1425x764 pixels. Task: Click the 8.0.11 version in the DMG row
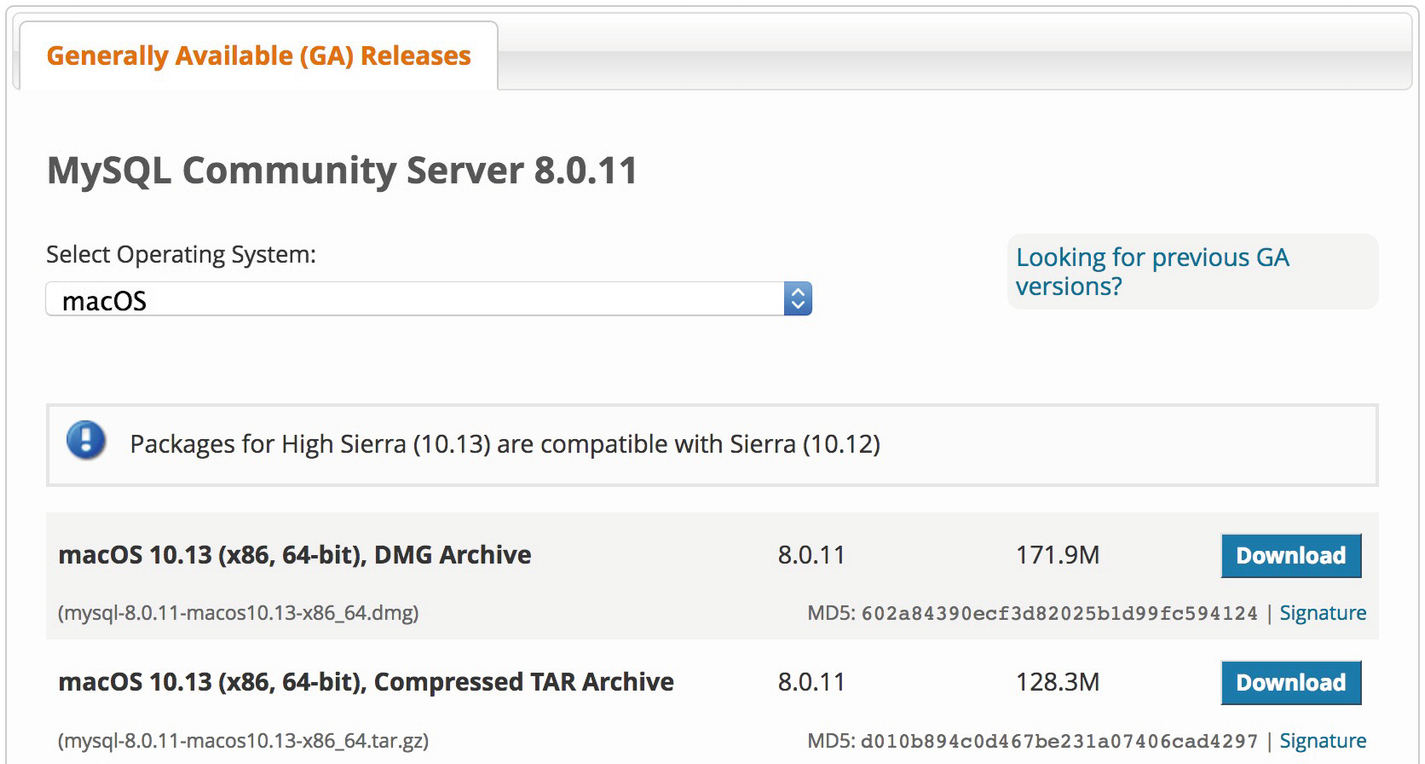click(x=811, y=555)
